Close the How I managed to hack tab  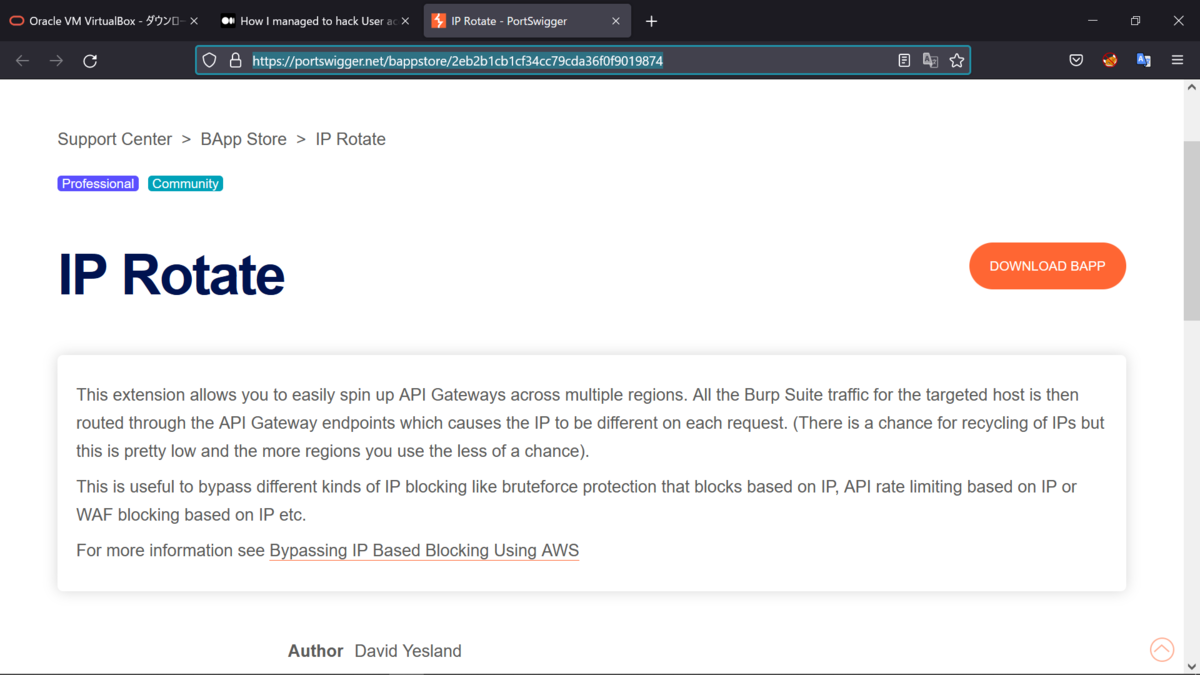pyautogui.click(x=405, y=21)
